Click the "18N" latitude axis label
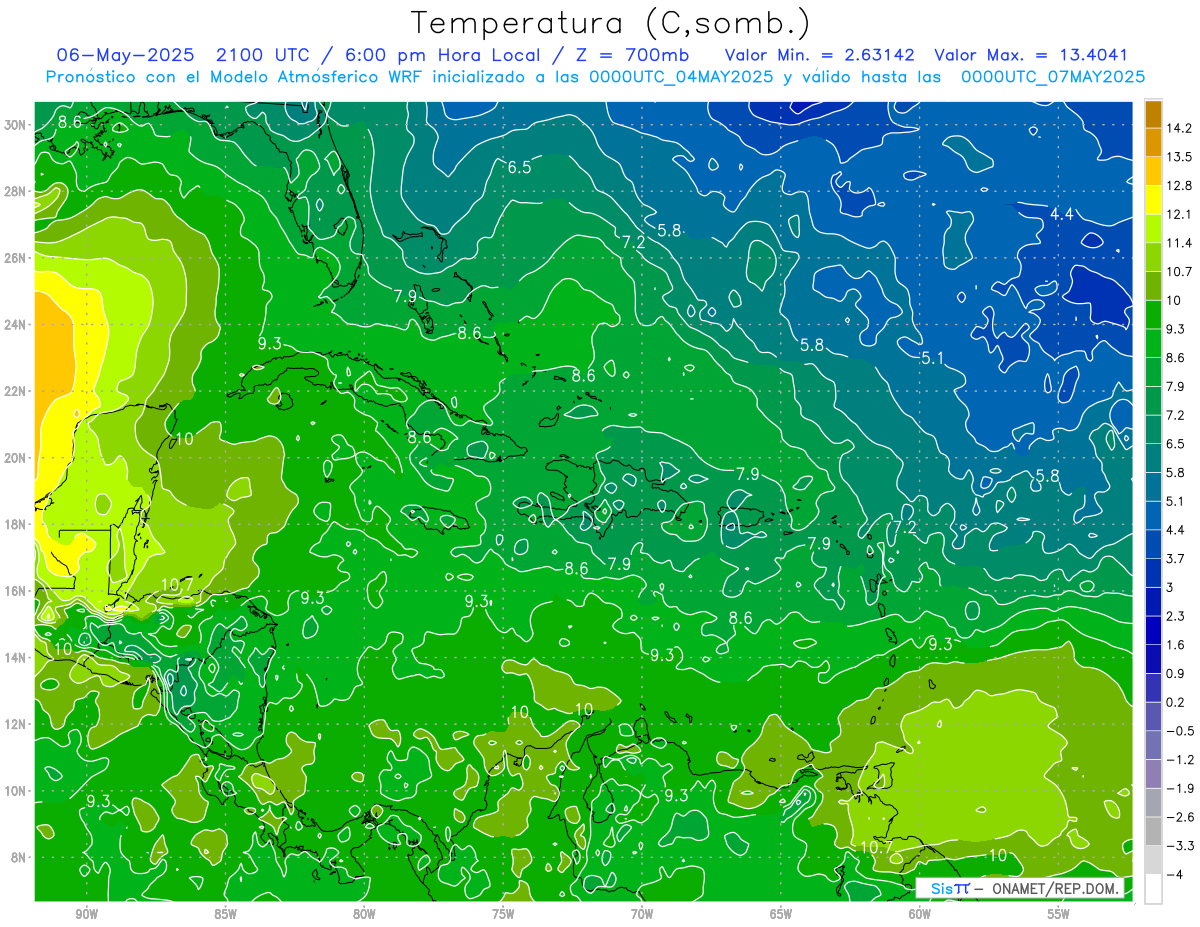The height and width of the screenshot is (927, 1200). pos(17,525)
